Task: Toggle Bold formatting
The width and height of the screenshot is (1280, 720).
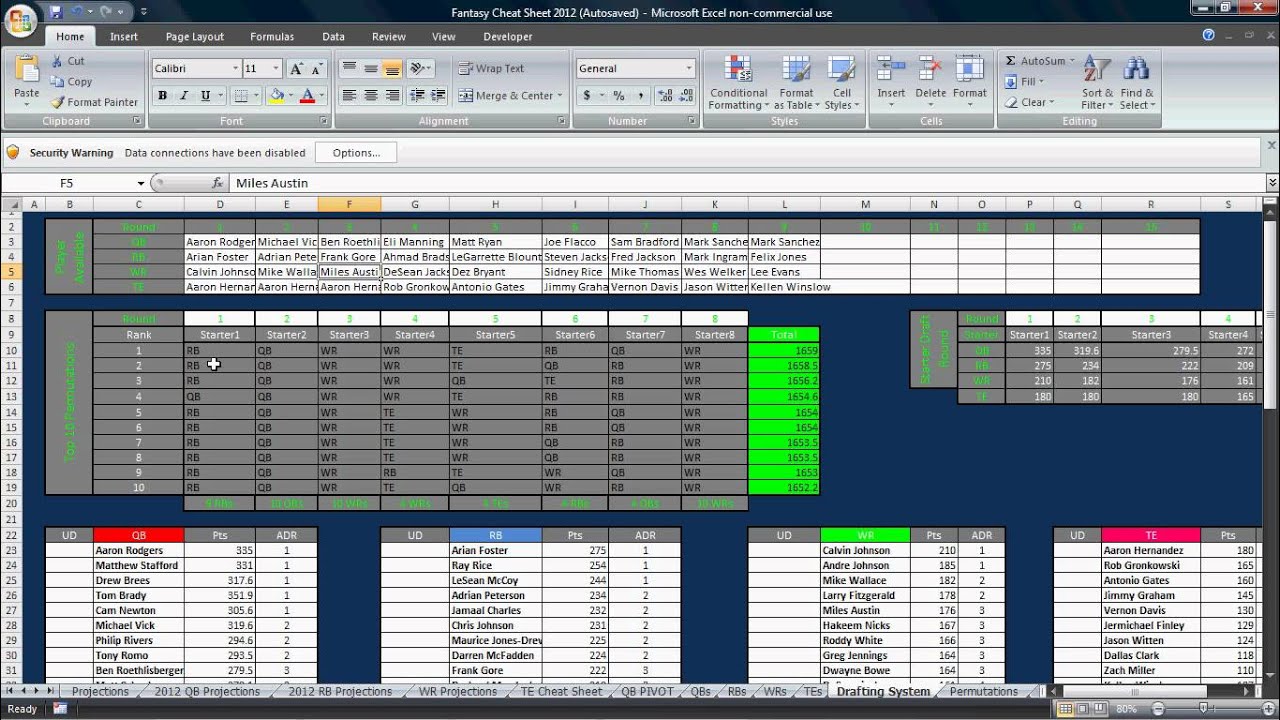Action: coord(162,96)
